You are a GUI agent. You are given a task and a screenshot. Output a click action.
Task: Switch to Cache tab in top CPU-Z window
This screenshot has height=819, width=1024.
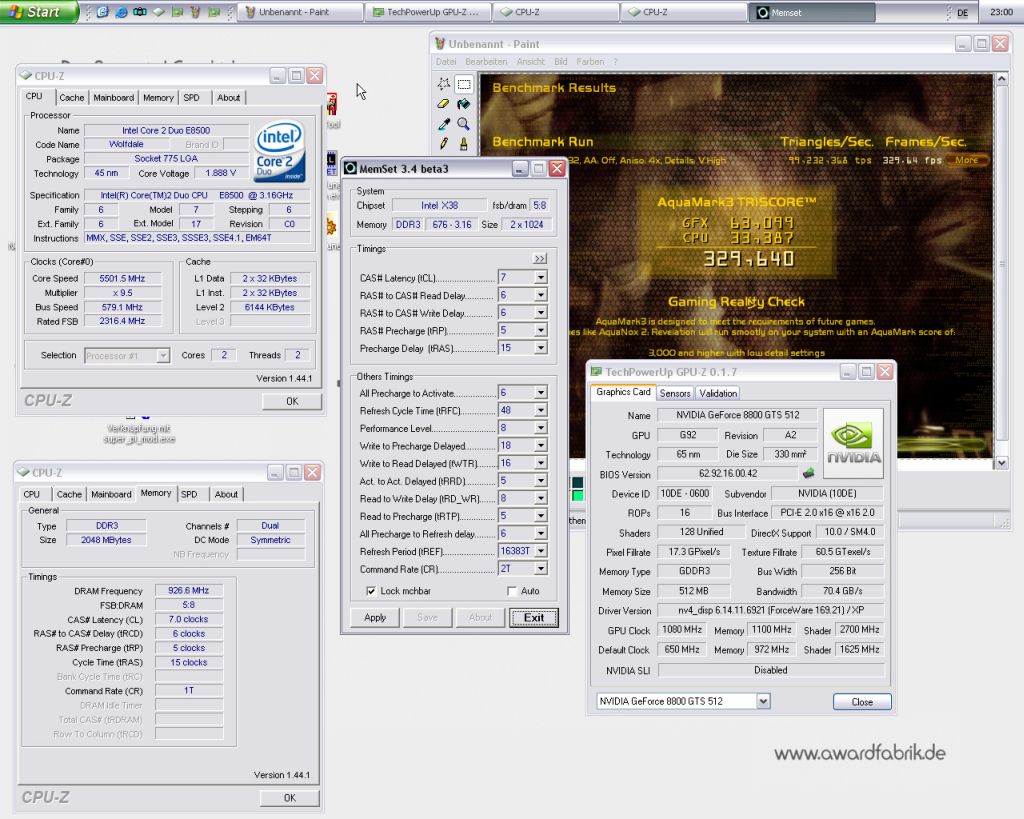coord(71,97)
